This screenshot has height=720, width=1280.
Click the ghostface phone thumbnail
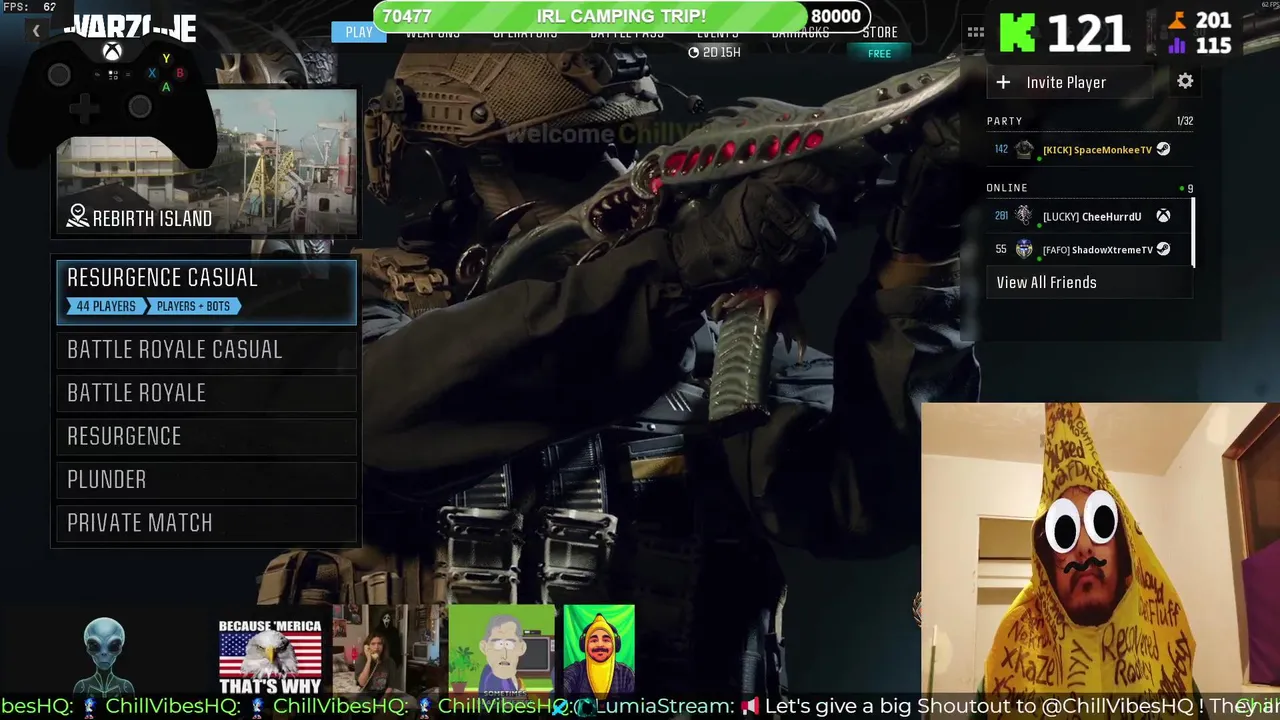(x=388, y=650)
